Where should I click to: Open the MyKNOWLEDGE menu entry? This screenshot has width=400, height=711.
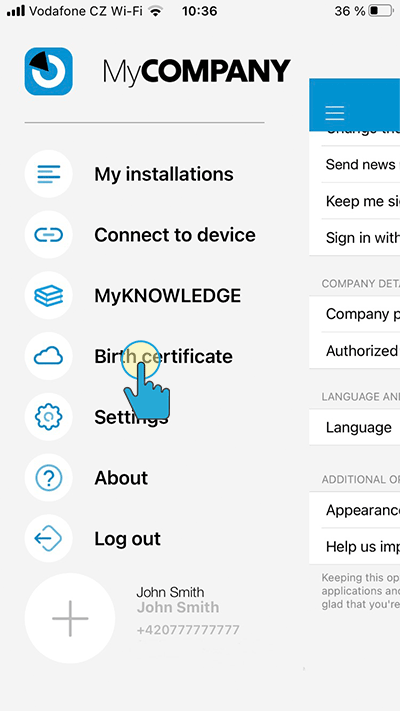click(x=168, y=296)
